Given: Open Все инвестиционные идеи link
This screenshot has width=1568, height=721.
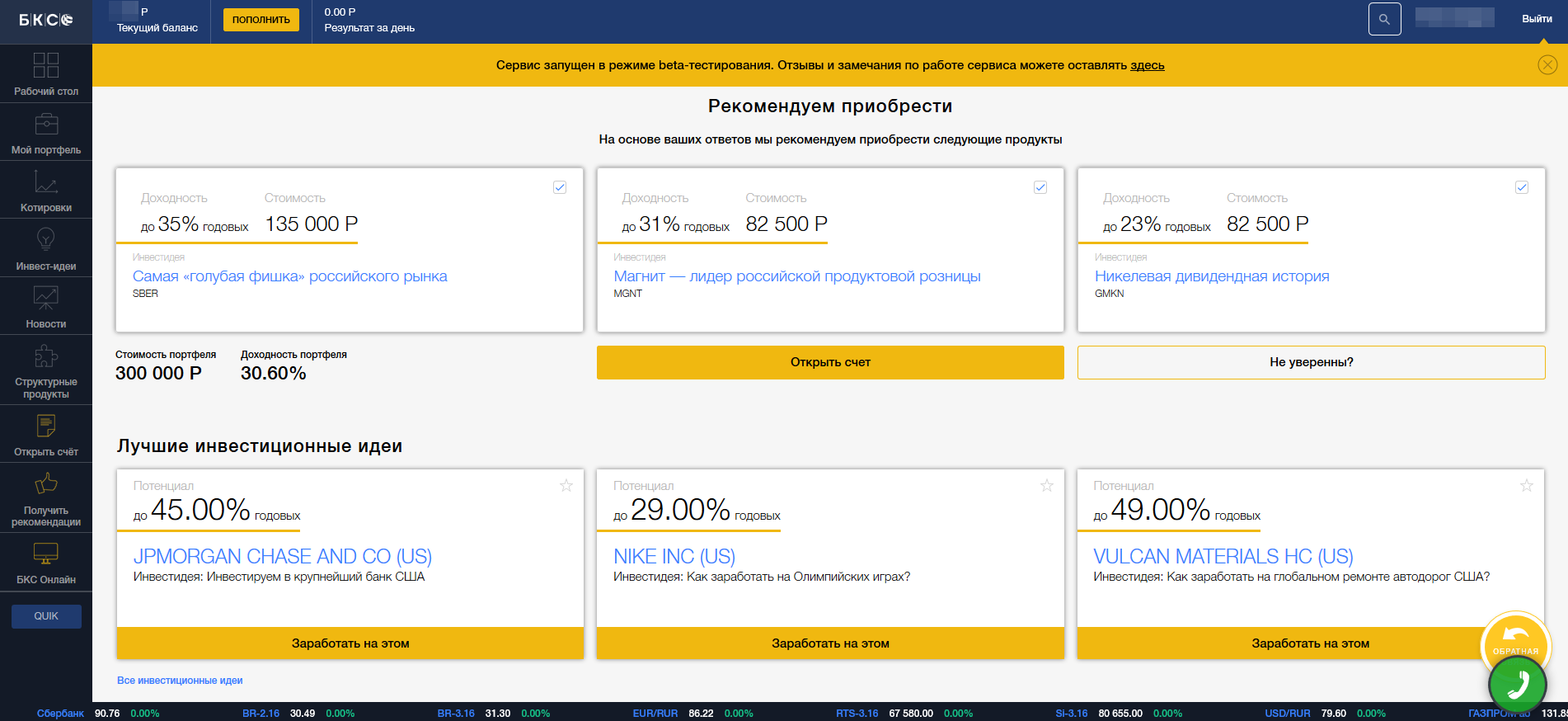Looking at the screenshot, I should click(180, 681).
